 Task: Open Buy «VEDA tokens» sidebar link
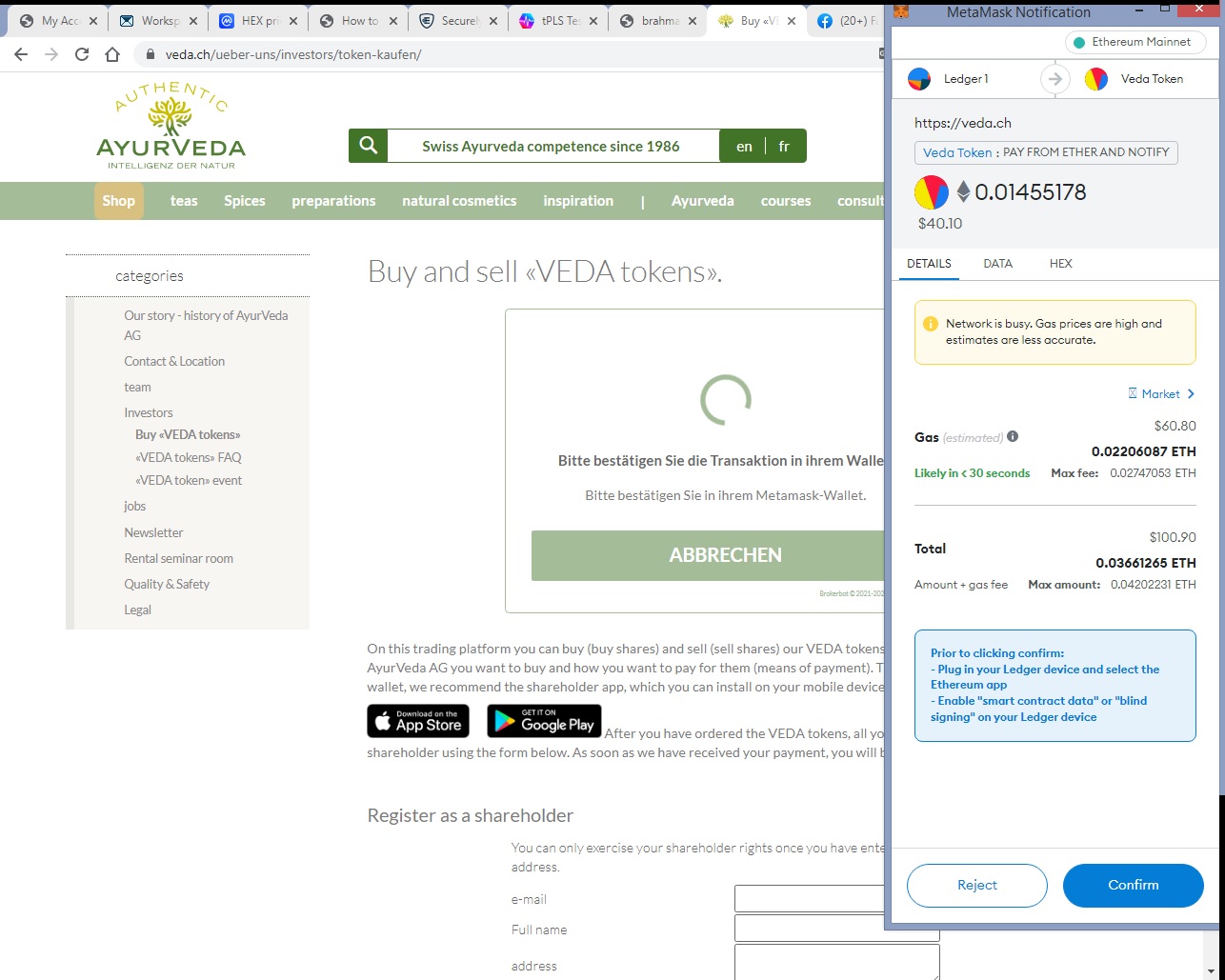coord(188,434)
